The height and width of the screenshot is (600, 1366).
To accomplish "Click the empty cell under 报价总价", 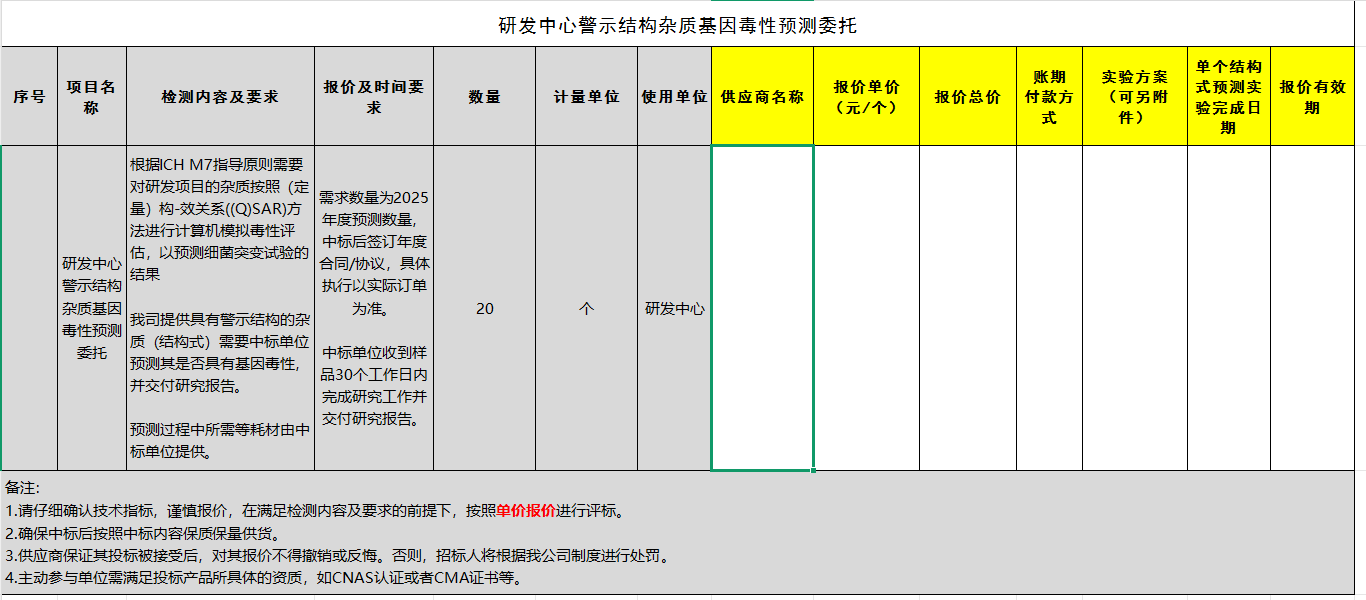I will click(967, 309).
